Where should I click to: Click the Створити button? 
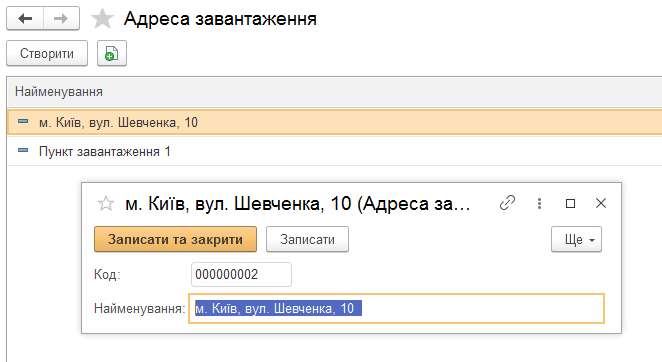[x=47, y=53]
